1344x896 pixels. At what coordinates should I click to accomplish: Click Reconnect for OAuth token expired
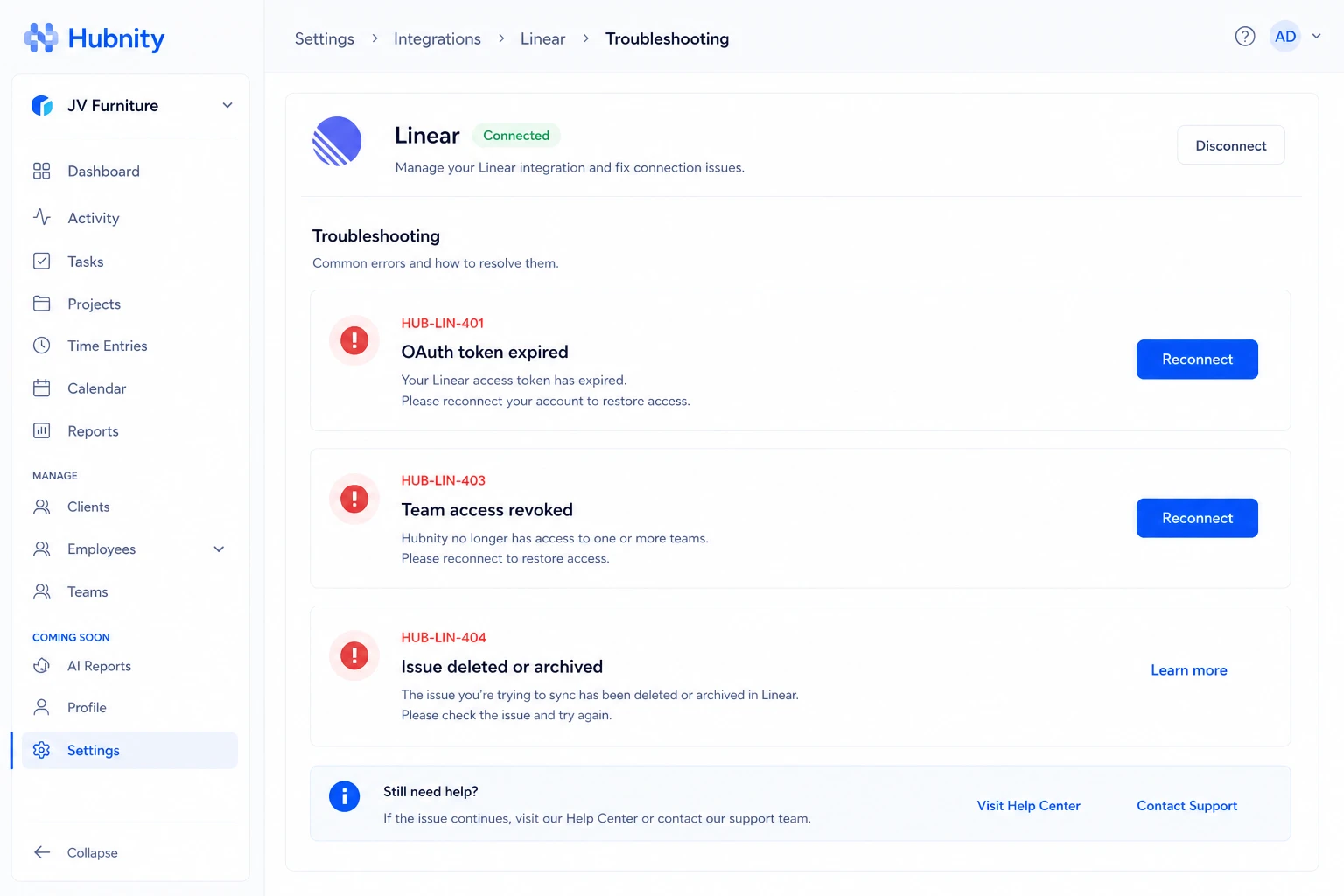tap(1196, 359)
